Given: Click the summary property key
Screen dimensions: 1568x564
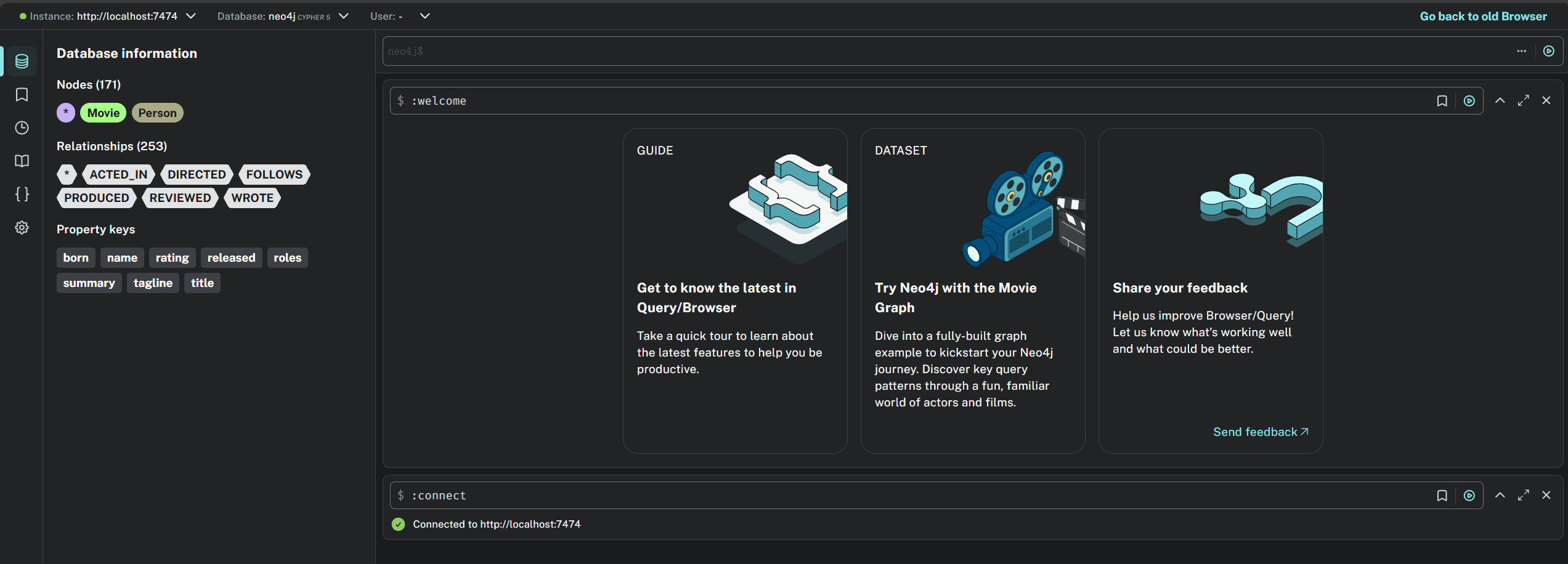Looking at the screenshot, I should click(89, 283).
